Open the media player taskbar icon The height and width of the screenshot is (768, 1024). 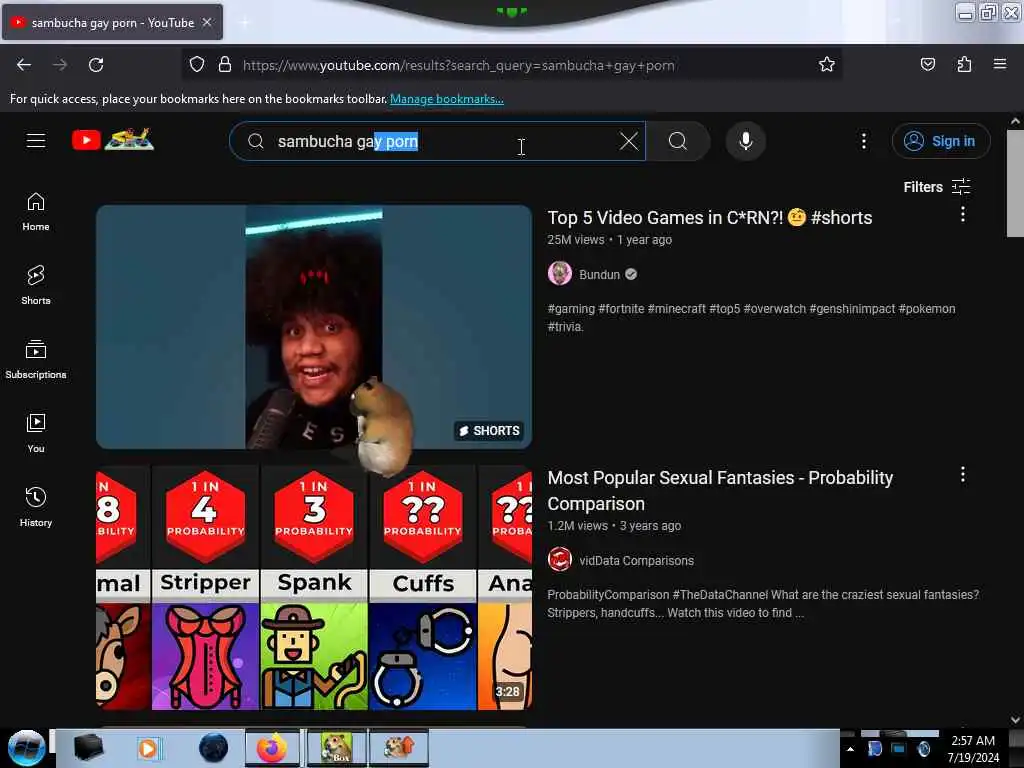pos(149,748)
